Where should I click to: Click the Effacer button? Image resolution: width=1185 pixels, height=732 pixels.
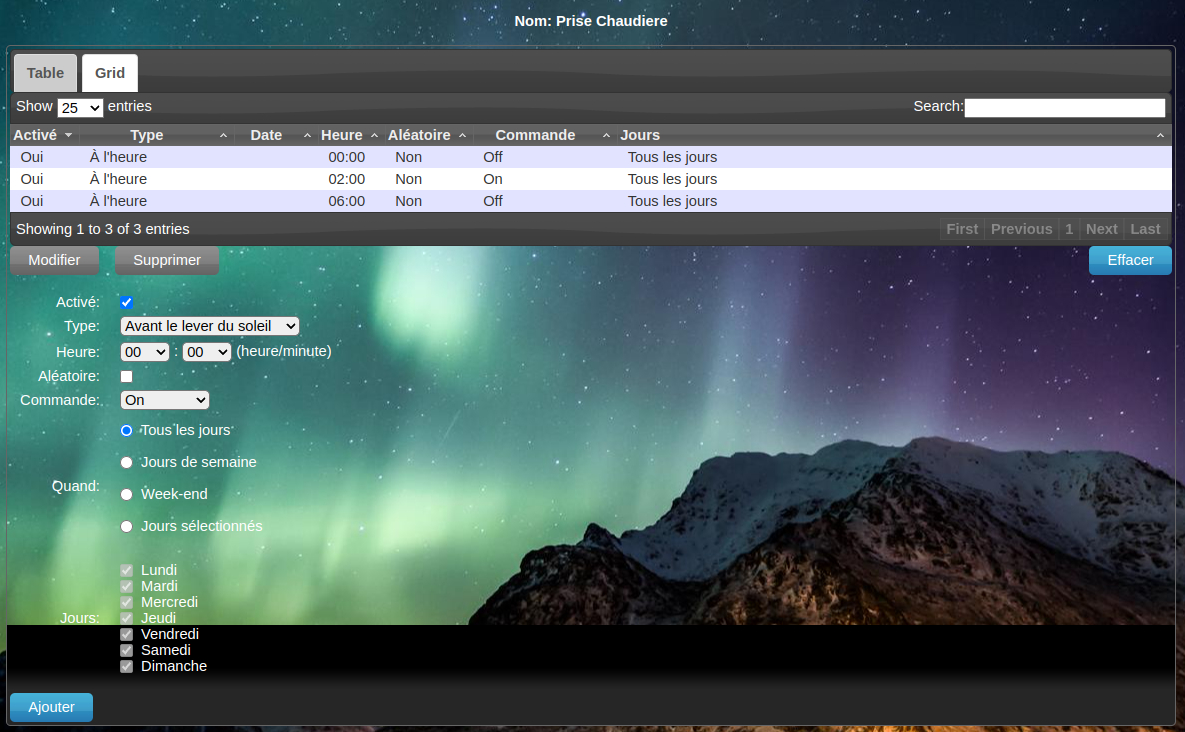coord(1130,260)
